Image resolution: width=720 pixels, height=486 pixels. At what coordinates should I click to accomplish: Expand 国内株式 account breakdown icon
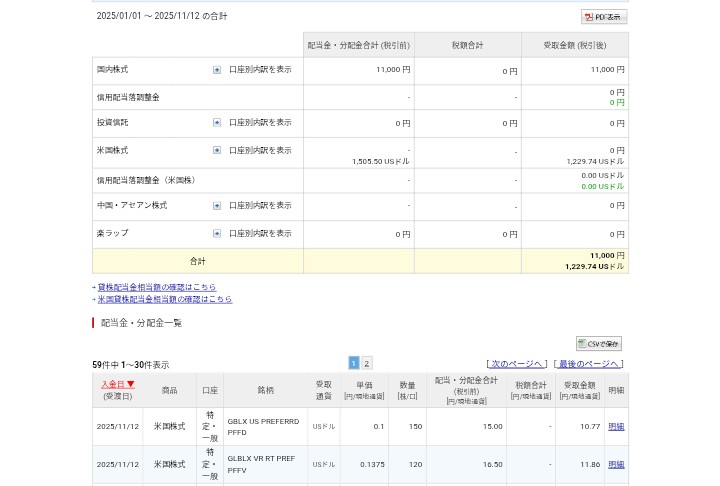point(217,70)
